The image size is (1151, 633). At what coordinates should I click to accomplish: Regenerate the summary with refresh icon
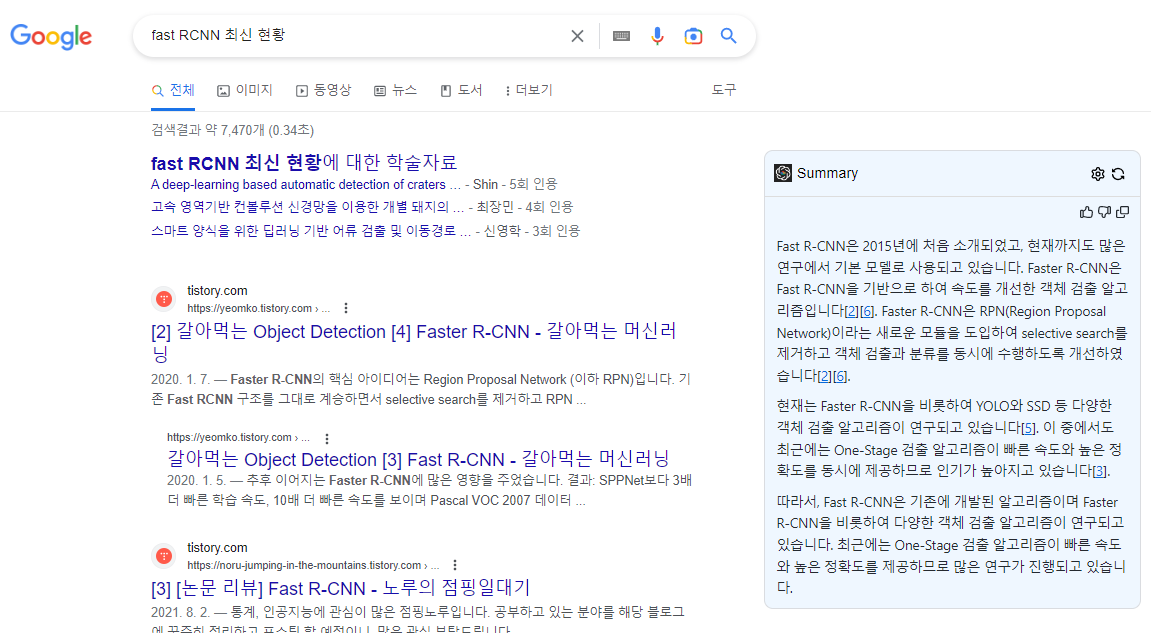[1118, 174]
